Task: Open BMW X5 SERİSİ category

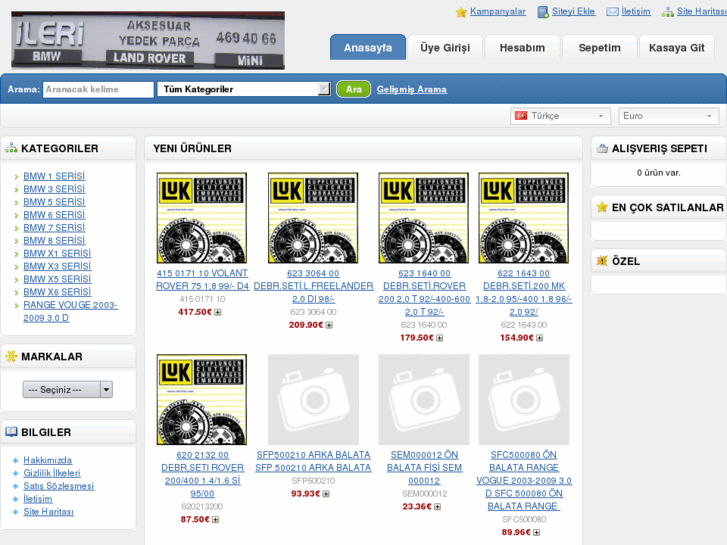Action: pyautogui.click(x=57, y=279)
